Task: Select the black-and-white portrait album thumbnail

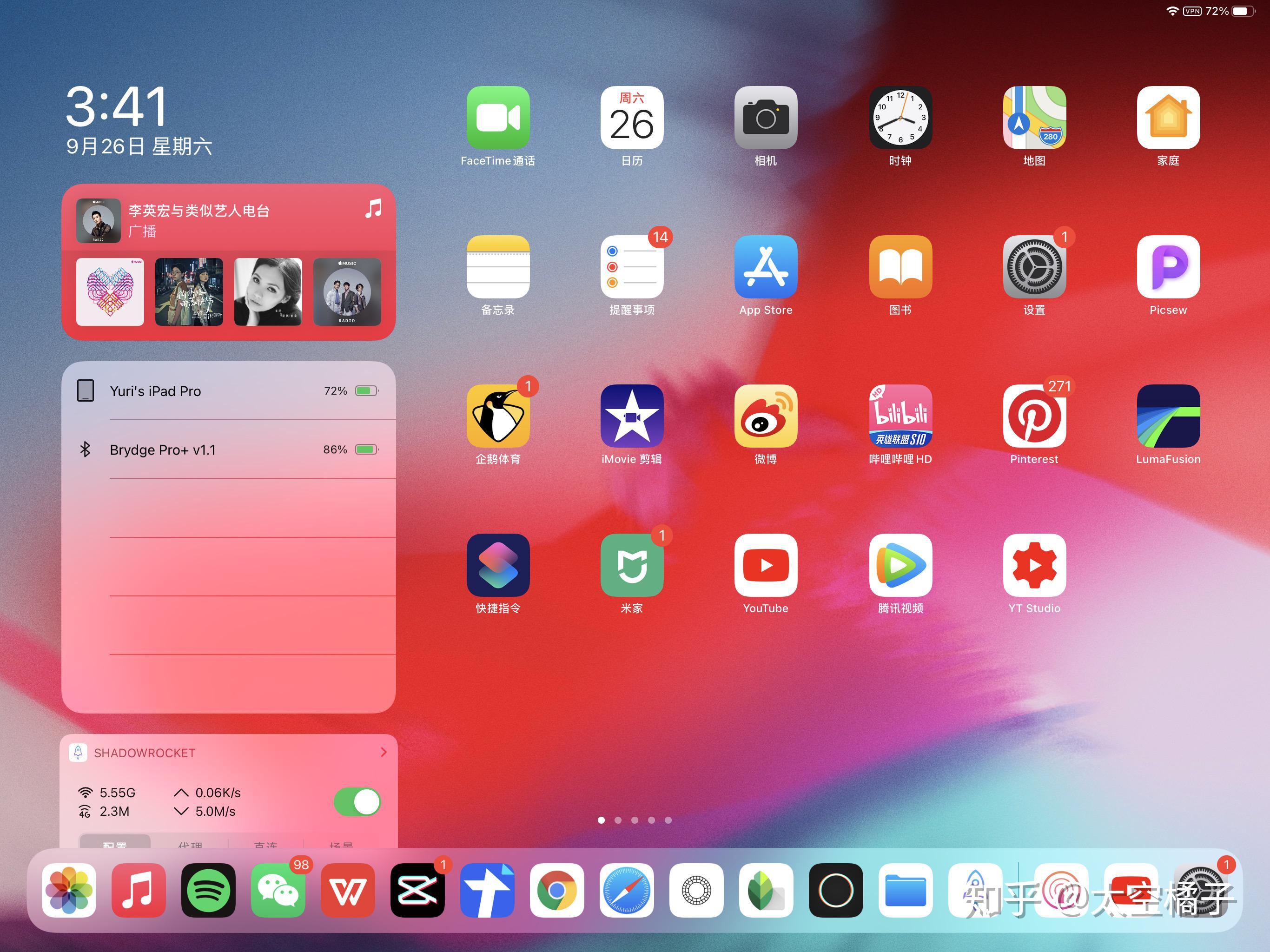Action: 268,291
